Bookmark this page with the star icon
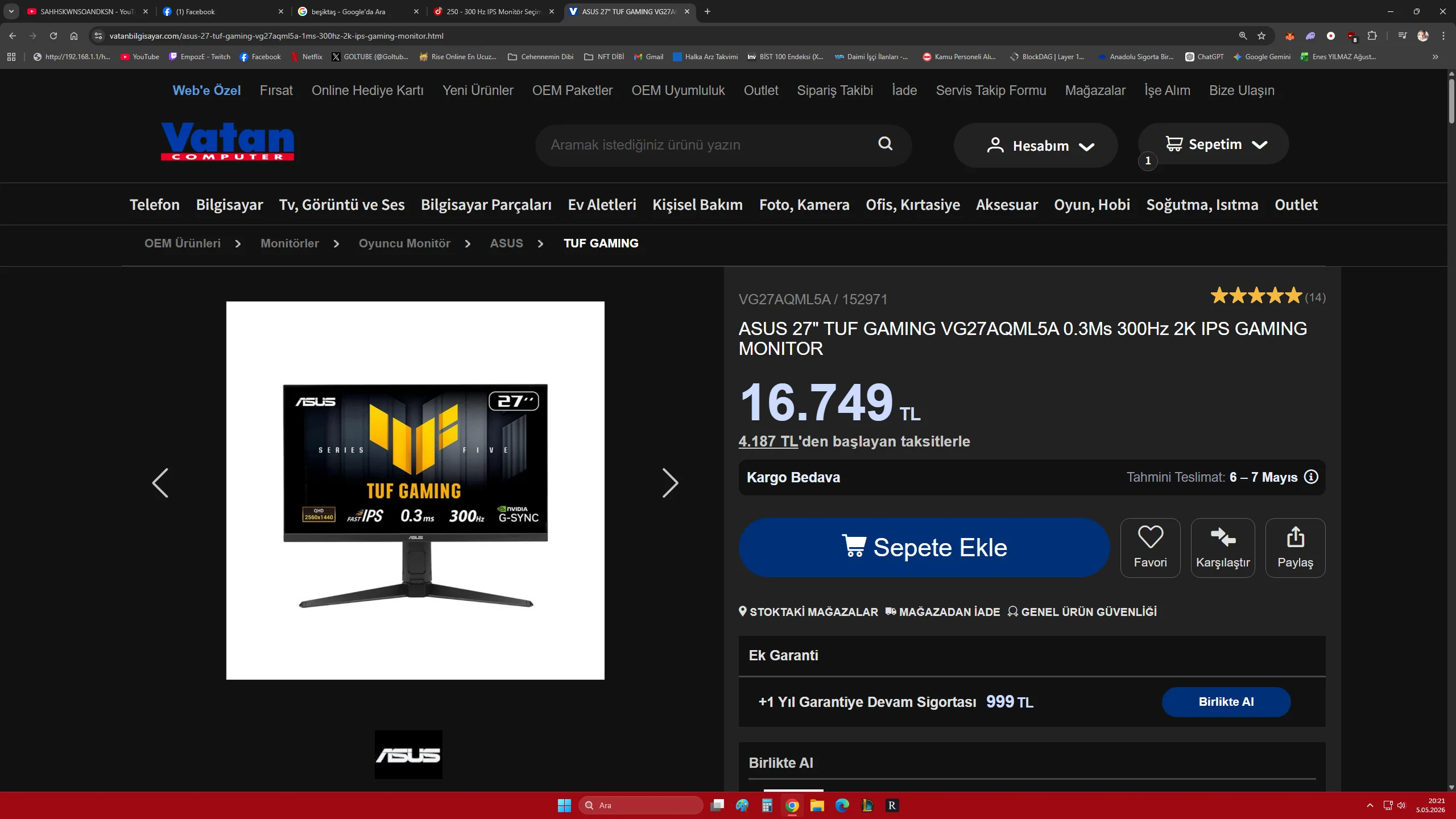The width and height of the screenshot is (1456, 819). (1261, 36)
